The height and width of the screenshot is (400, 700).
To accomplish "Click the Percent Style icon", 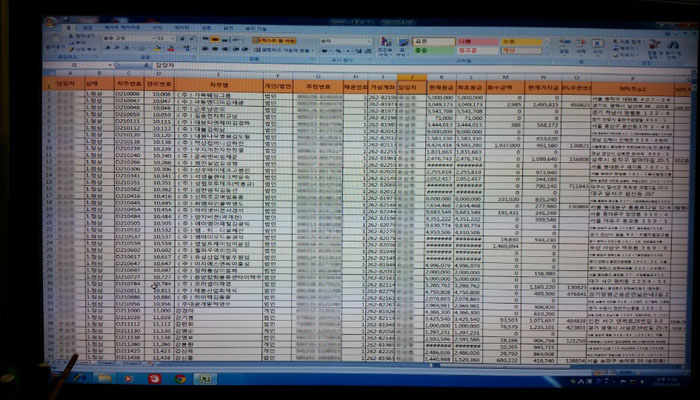I will tap(338, 51).
